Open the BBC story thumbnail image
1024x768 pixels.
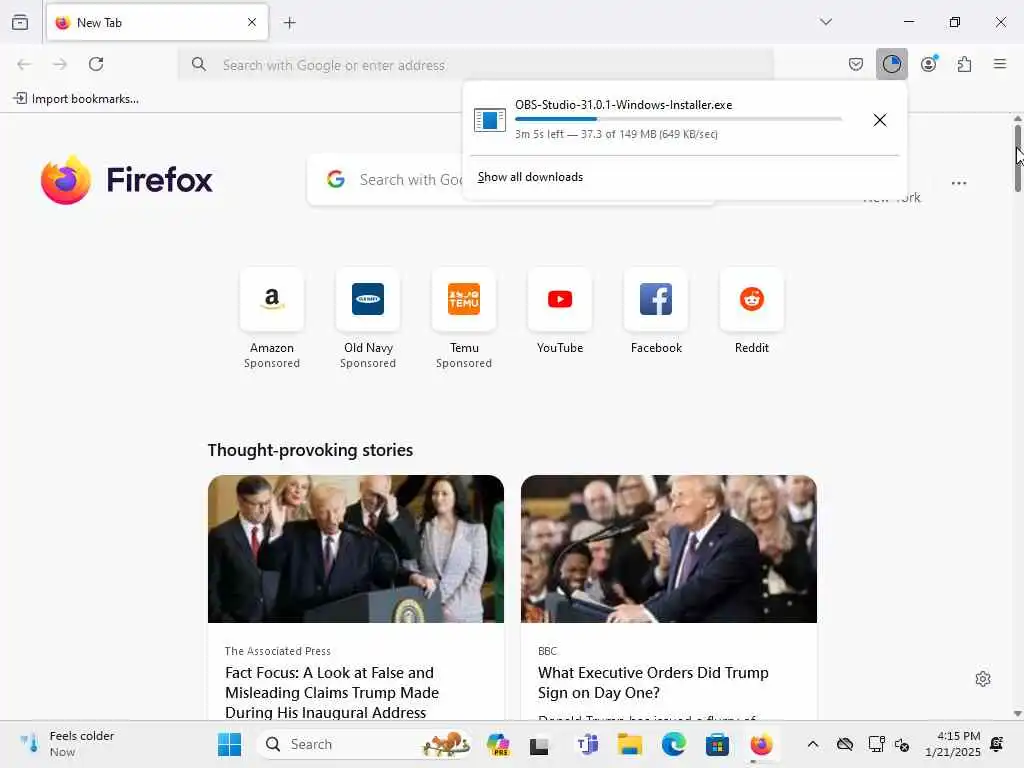tap(669, 549)
